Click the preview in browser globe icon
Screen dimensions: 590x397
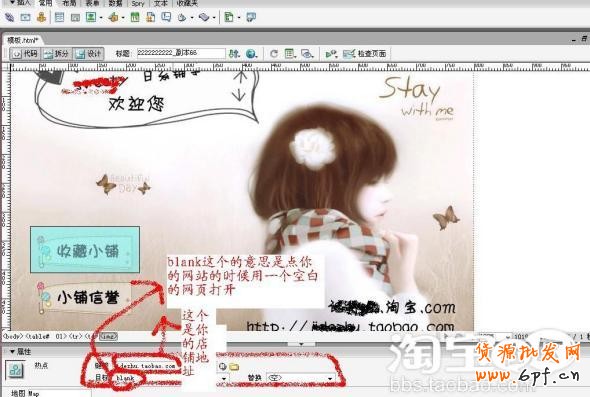[x=251, y=54]
